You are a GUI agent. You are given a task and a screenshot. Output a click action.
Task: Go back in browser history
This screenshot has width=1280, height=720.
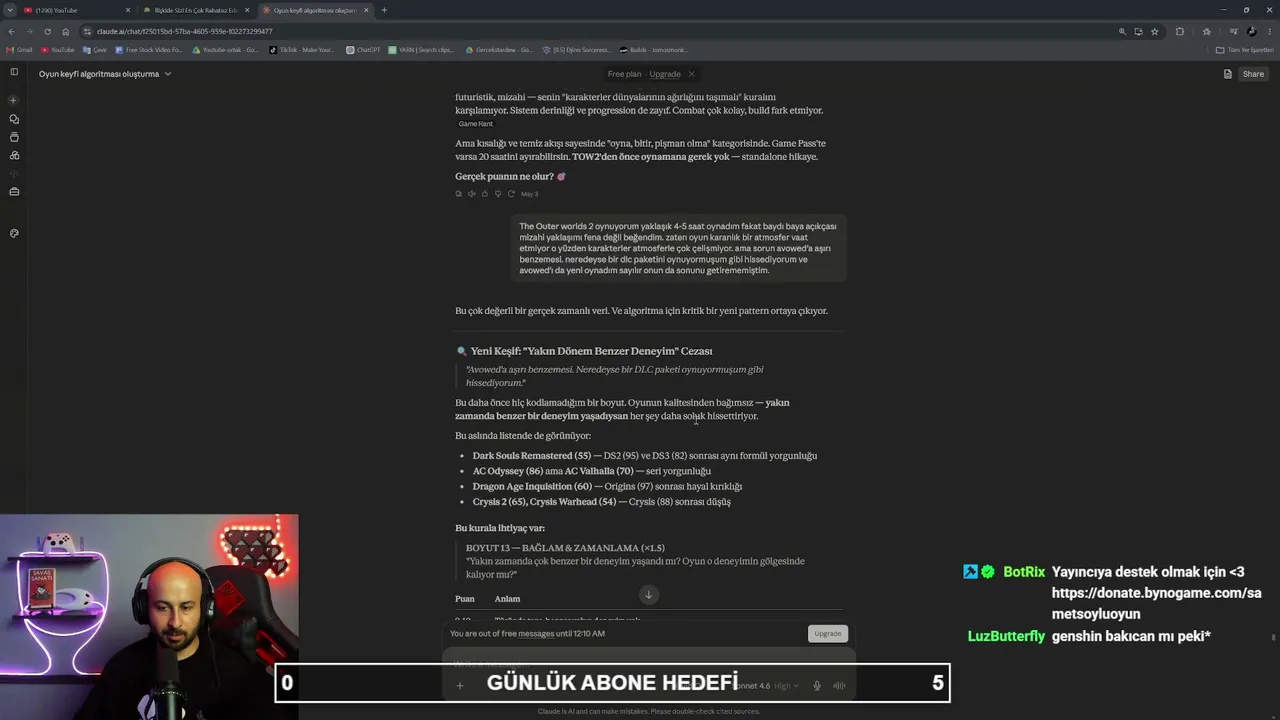point(11,31)
